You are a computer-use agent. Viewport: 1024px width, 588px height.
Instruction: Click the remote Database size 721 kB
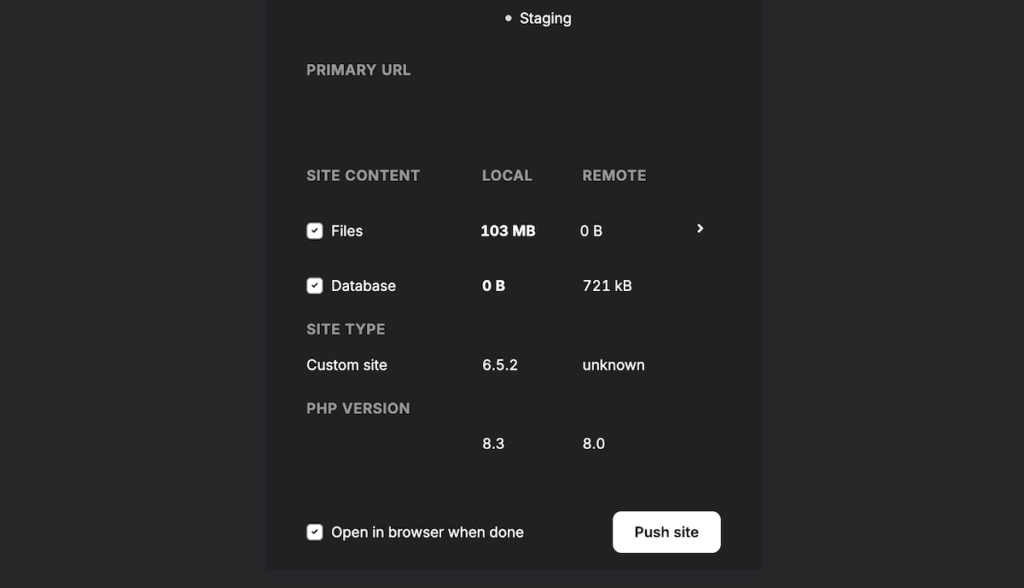click(607, 286)
